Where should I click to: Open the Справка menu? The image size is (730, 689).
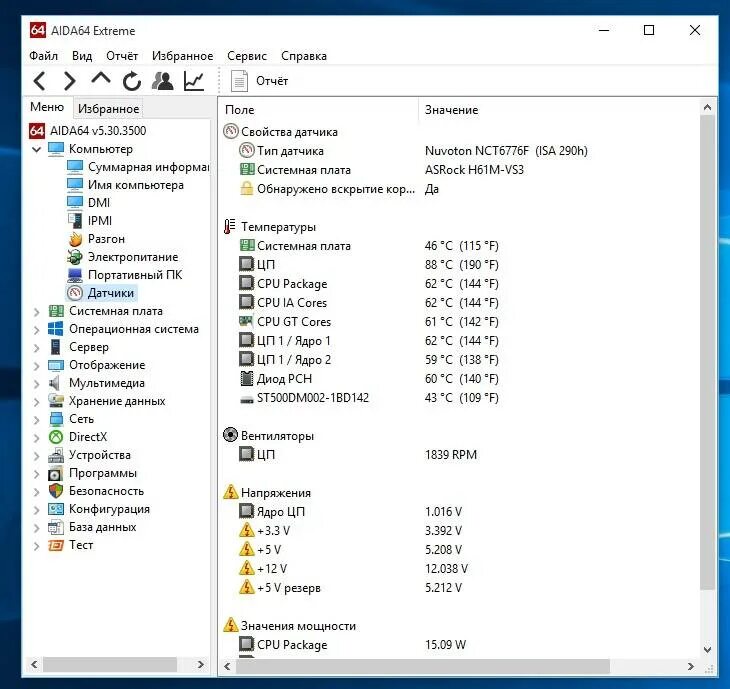[304, 56]
